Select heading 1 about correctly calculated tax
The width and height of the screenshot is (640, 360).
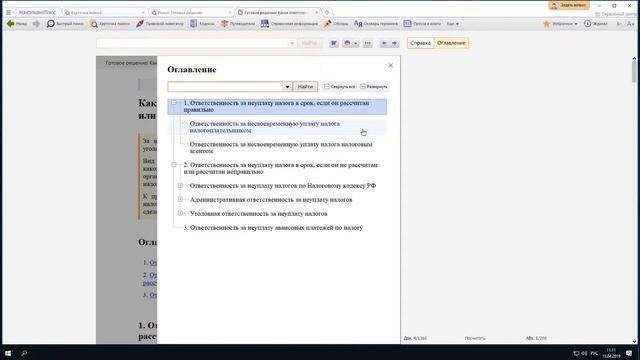[x=276, y=106]
